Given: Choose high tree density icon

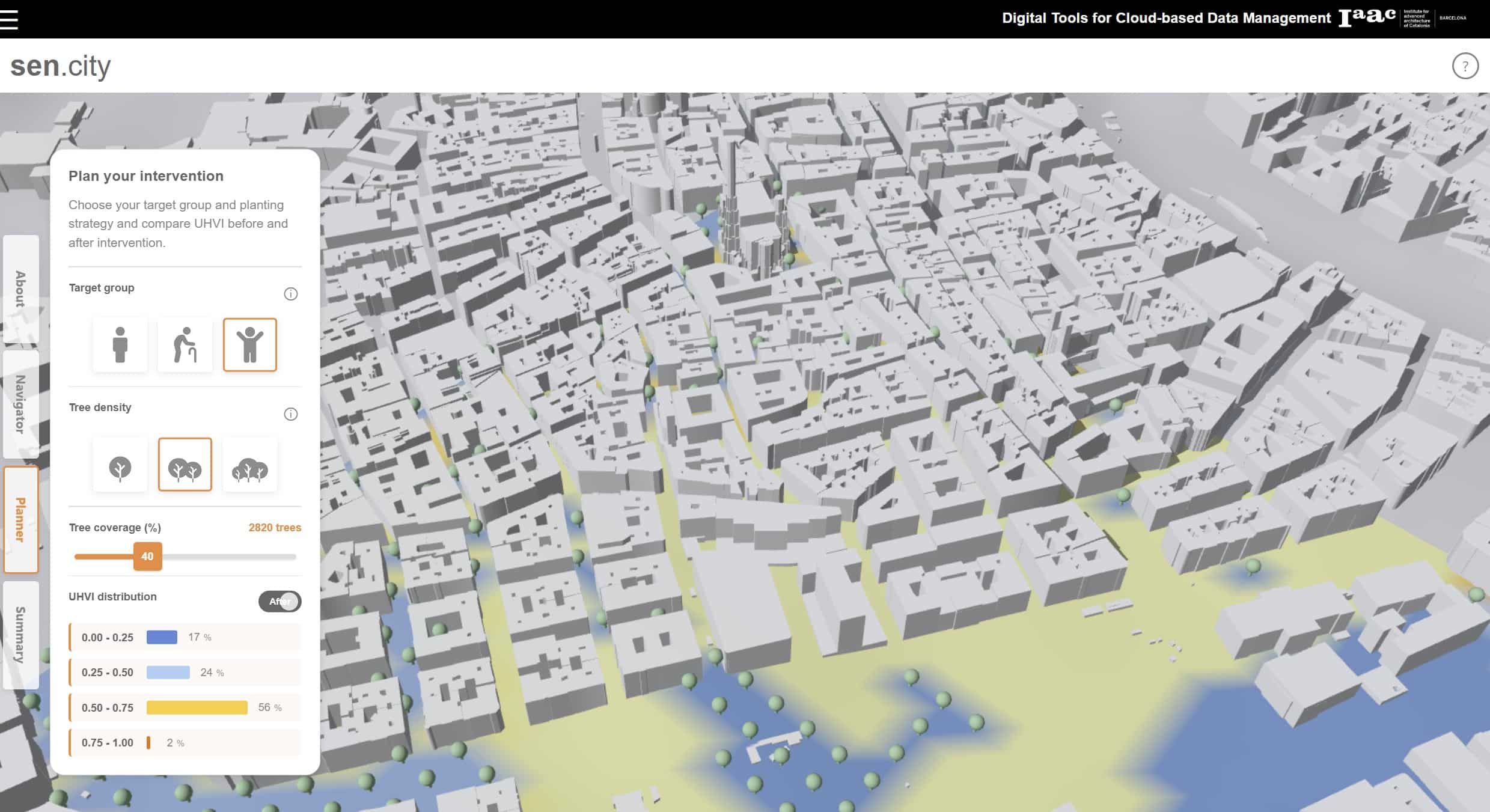Looking at the screenshot, I should [x=250, y=465].
